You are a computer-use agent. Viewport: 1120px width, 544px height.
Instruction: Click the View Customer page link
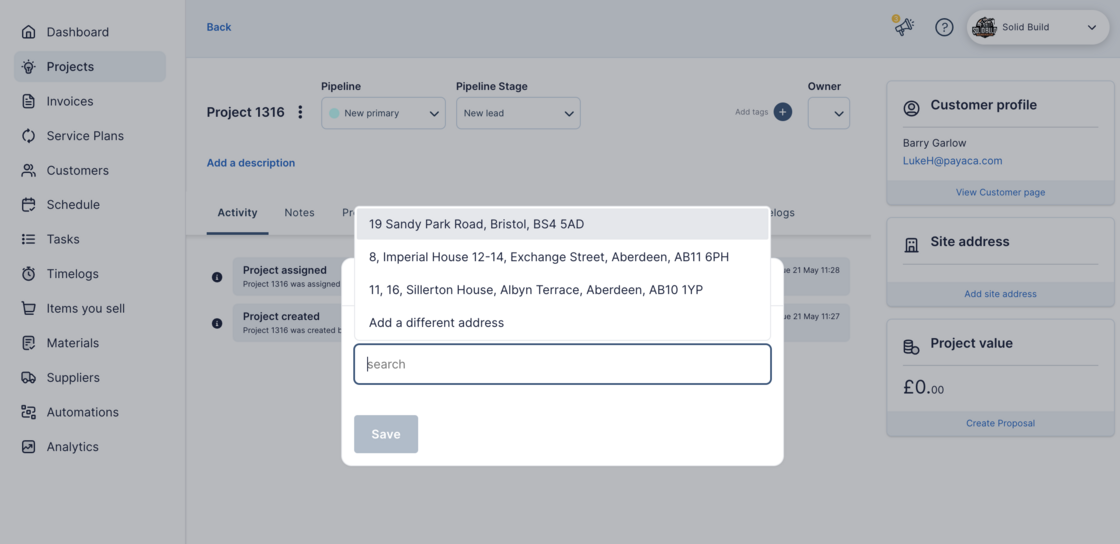[1000, 192]
